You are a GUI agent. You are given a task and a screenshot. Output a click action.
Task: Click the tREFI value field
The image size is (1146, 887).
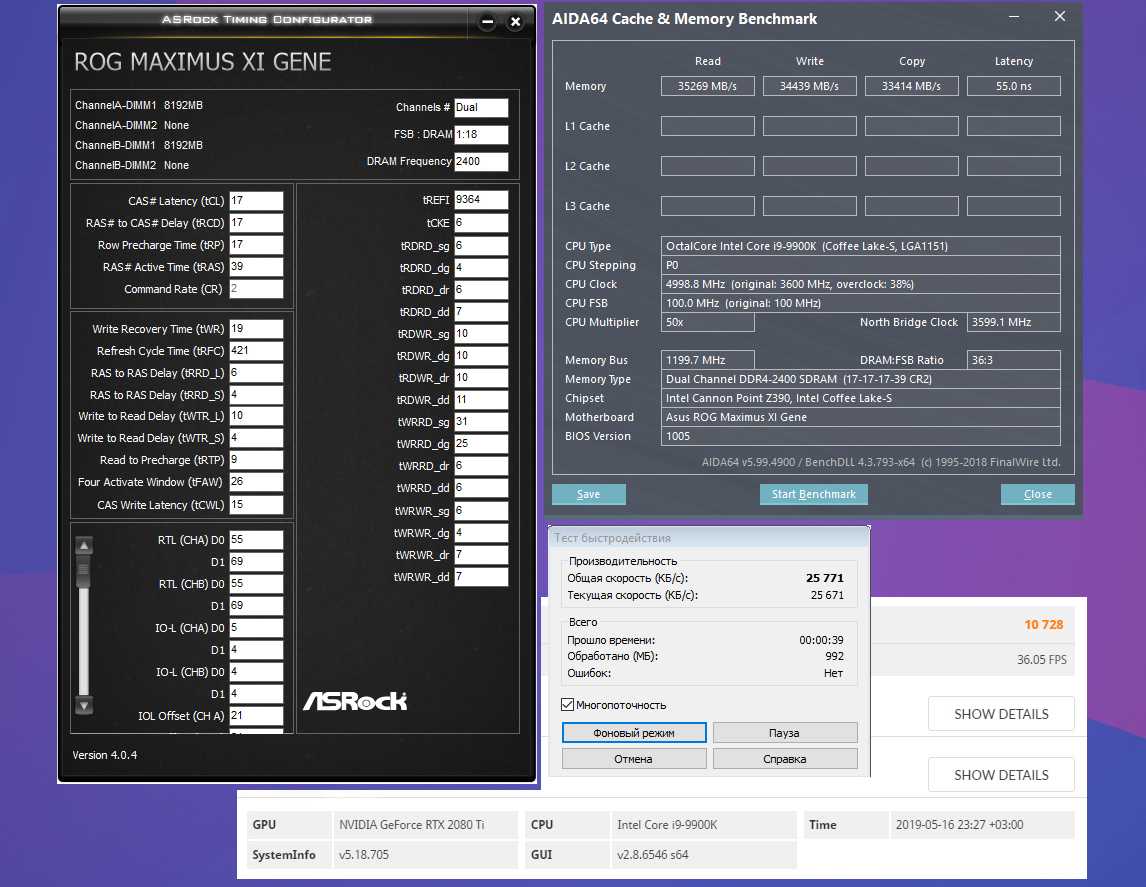pos(480,200)
